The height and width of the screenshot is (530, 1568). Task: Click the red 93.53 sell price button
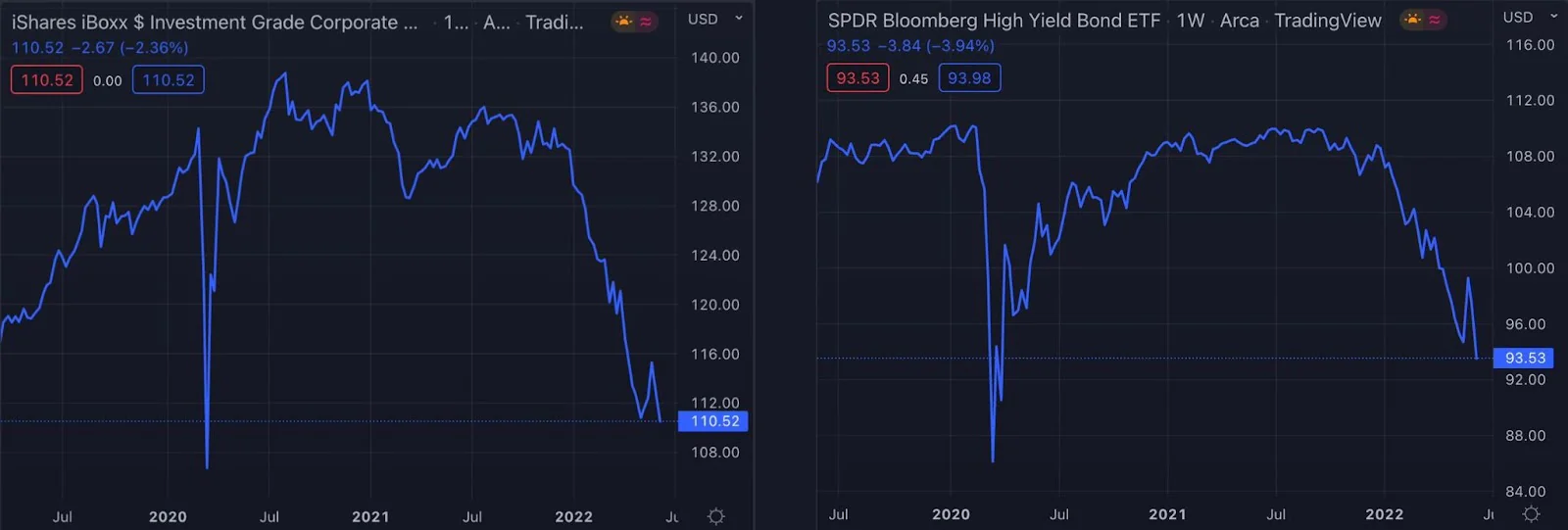(857, 78)
